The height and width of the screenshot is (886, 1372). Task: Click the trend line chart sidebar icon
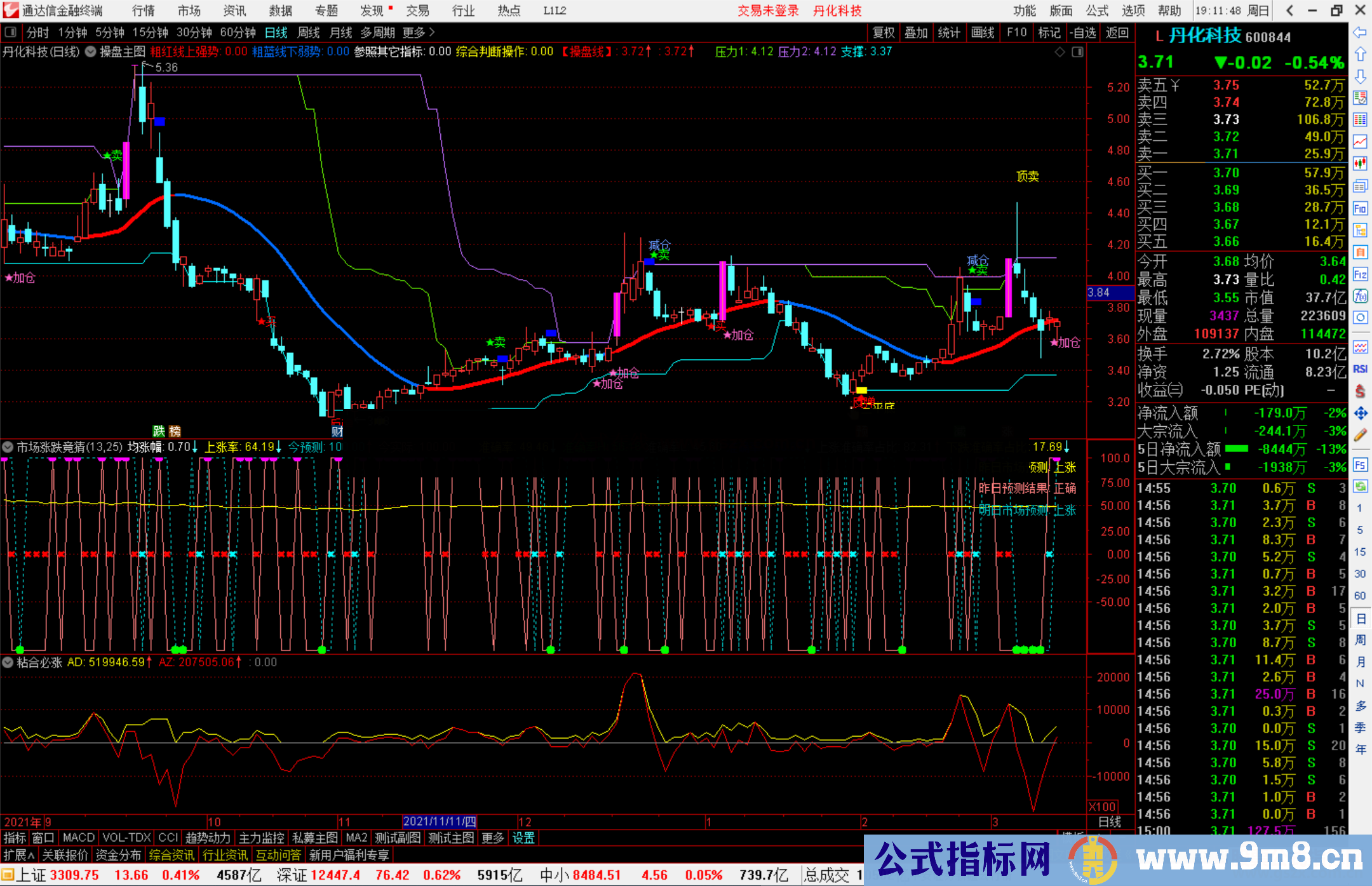1360,142
